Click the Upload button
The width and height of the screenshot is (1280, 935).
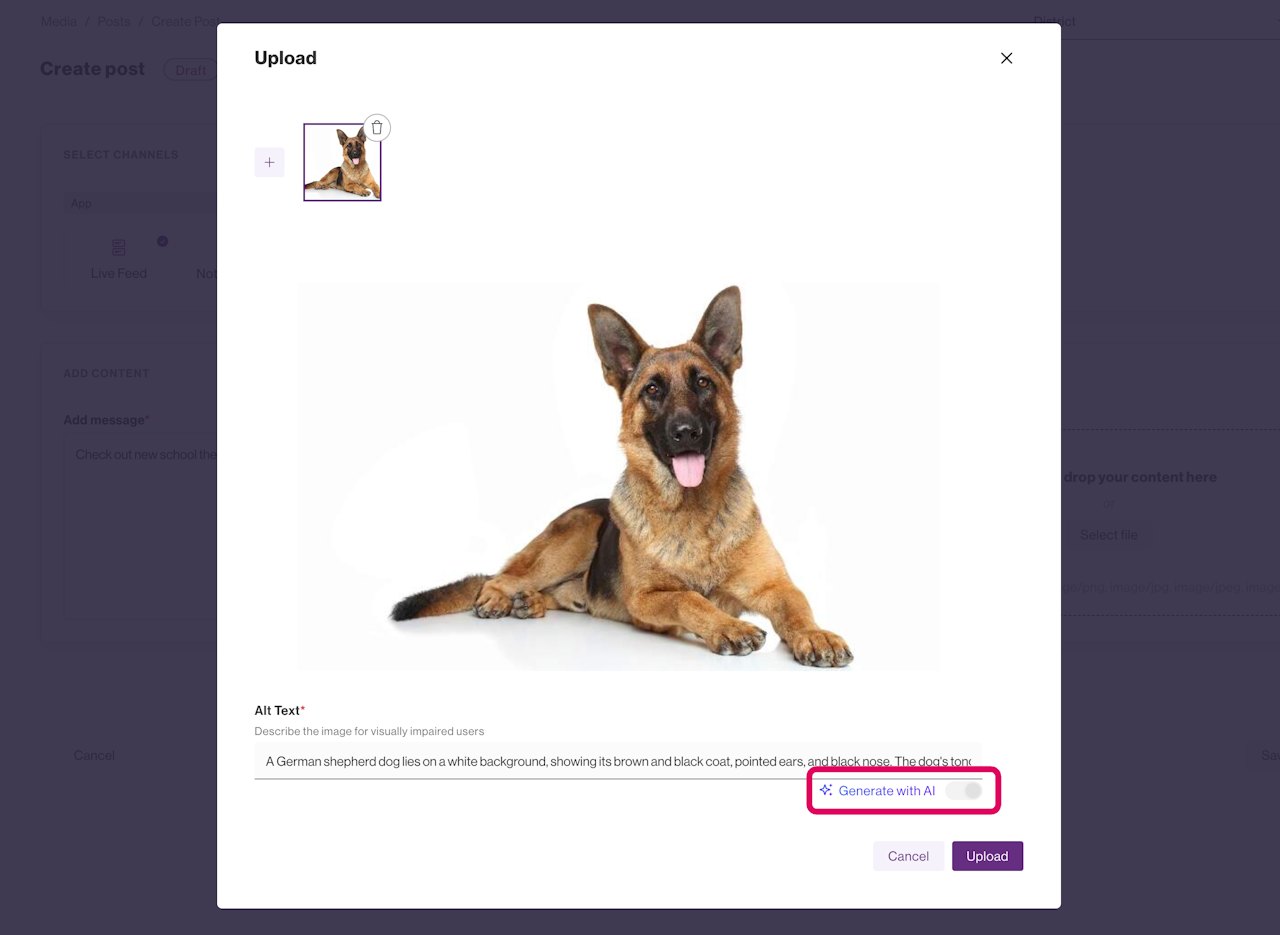pos(987,856)
